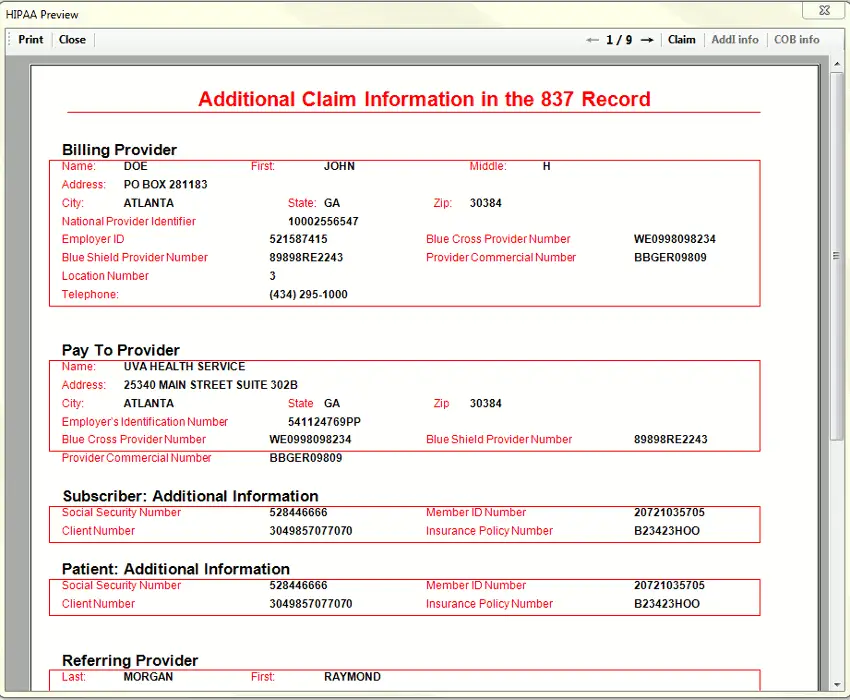Click the toolbar grip handle

coord(9,40)
